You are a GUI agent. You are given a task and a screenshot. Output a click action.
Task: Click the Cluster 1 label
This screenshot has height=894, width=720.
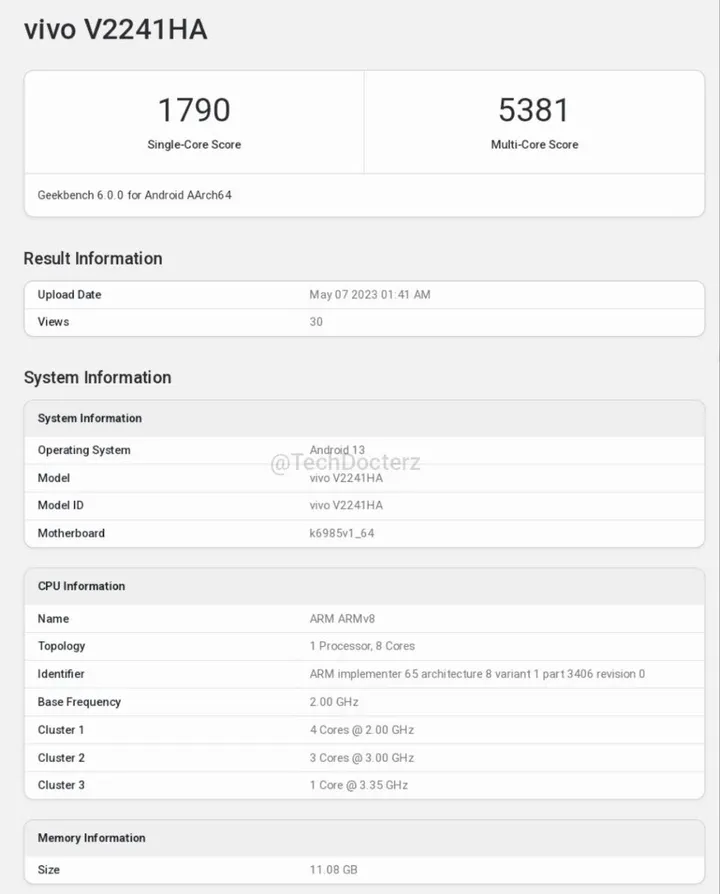[61, 730]
